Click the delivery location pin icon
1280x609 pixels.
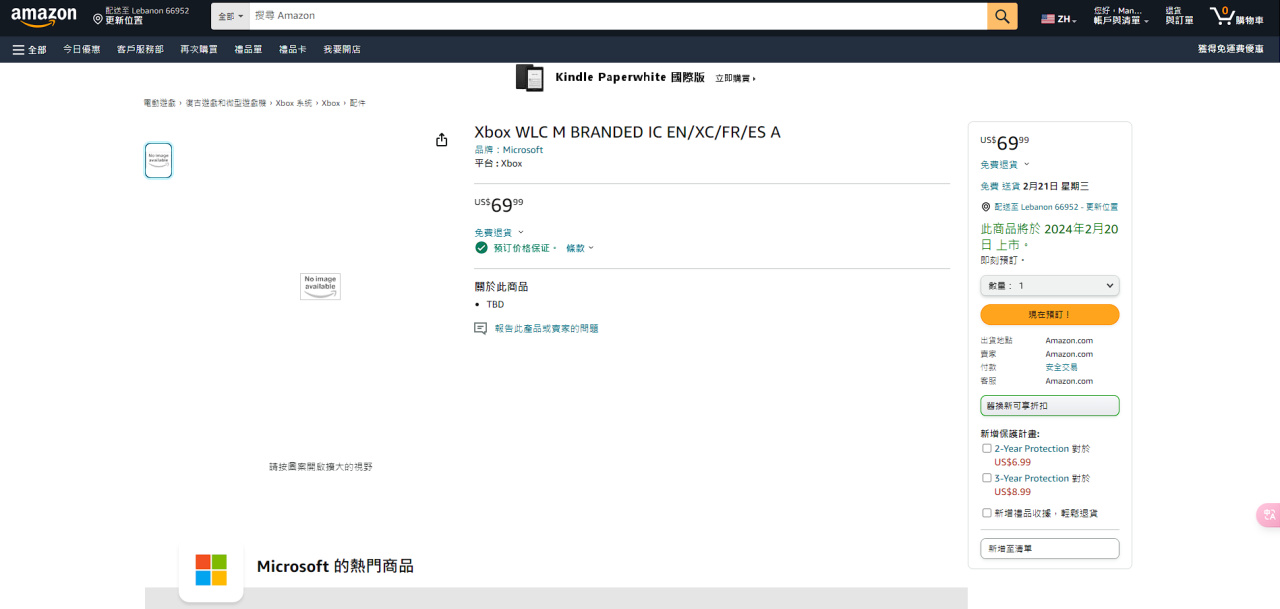click(x=98, y=18)
